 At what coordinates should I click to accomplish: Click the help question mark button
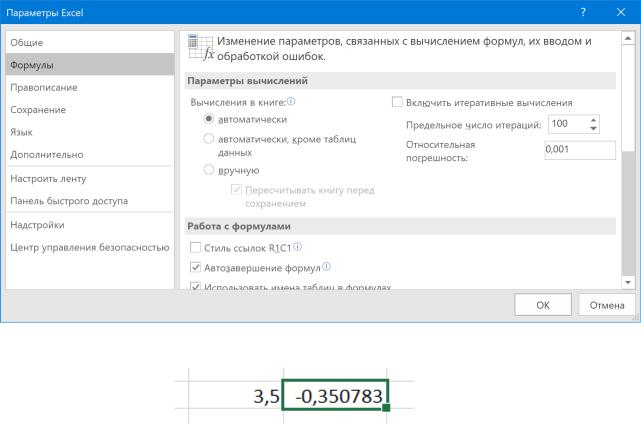point(583,12)
